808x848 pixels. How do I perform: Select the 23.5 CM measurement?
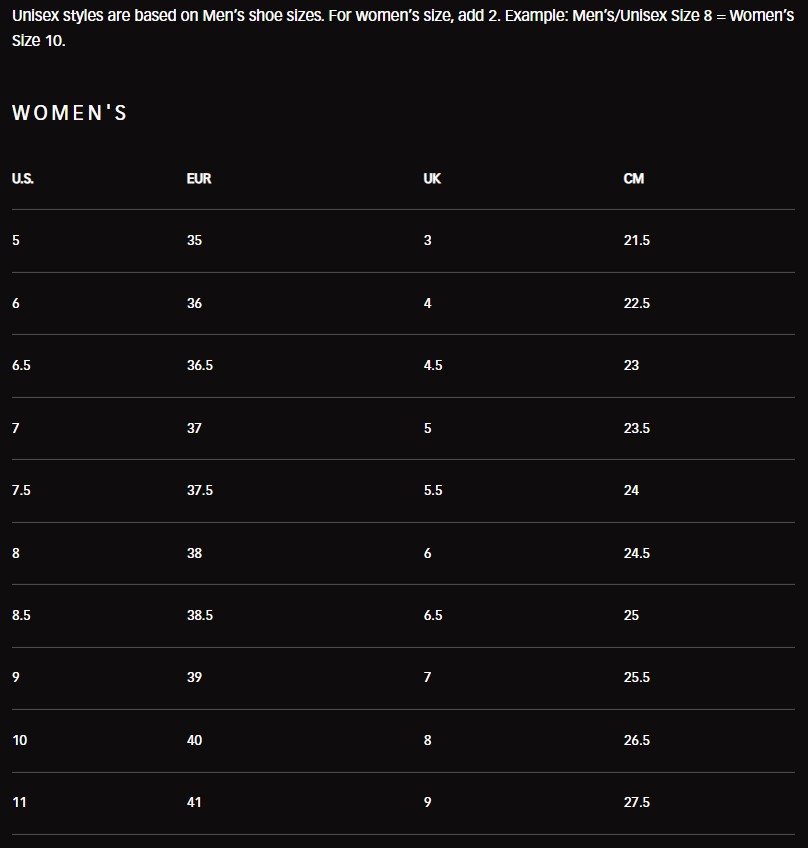pos(637,428)
